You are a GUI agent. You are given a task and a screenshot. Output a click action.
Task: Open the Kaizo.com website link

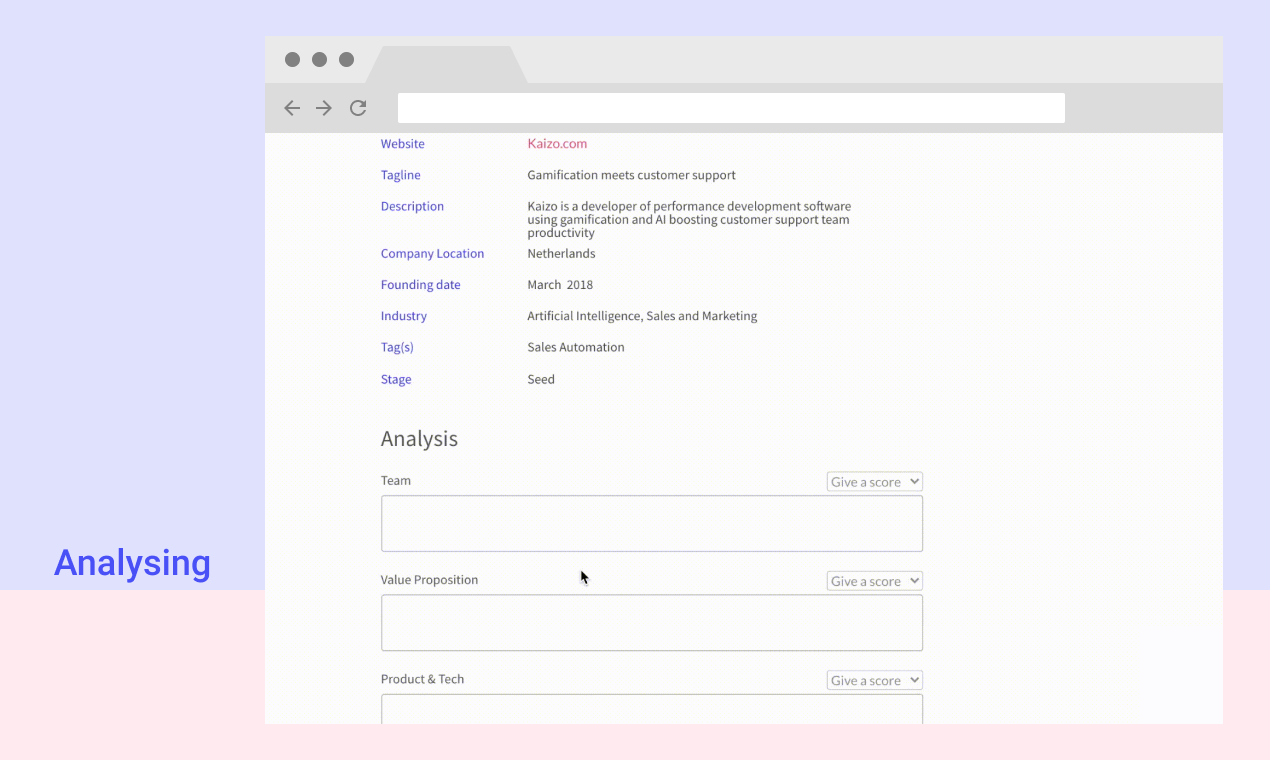[x=557, y=144]
